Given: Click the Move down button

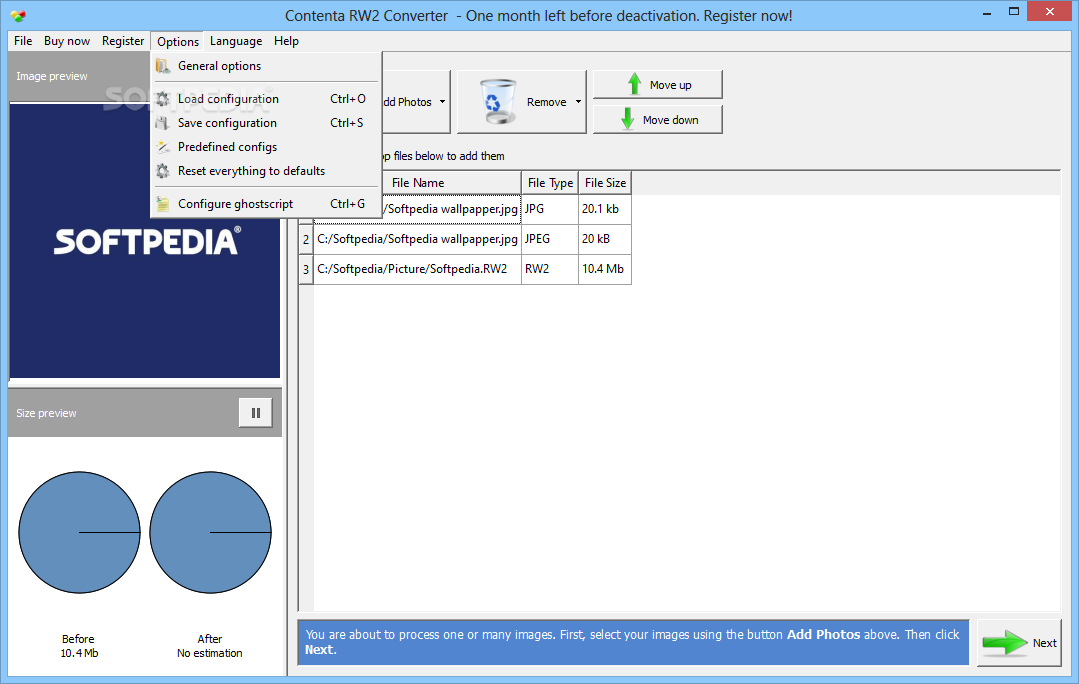Looking at the screenshot, I should click(x=658, y=119).
